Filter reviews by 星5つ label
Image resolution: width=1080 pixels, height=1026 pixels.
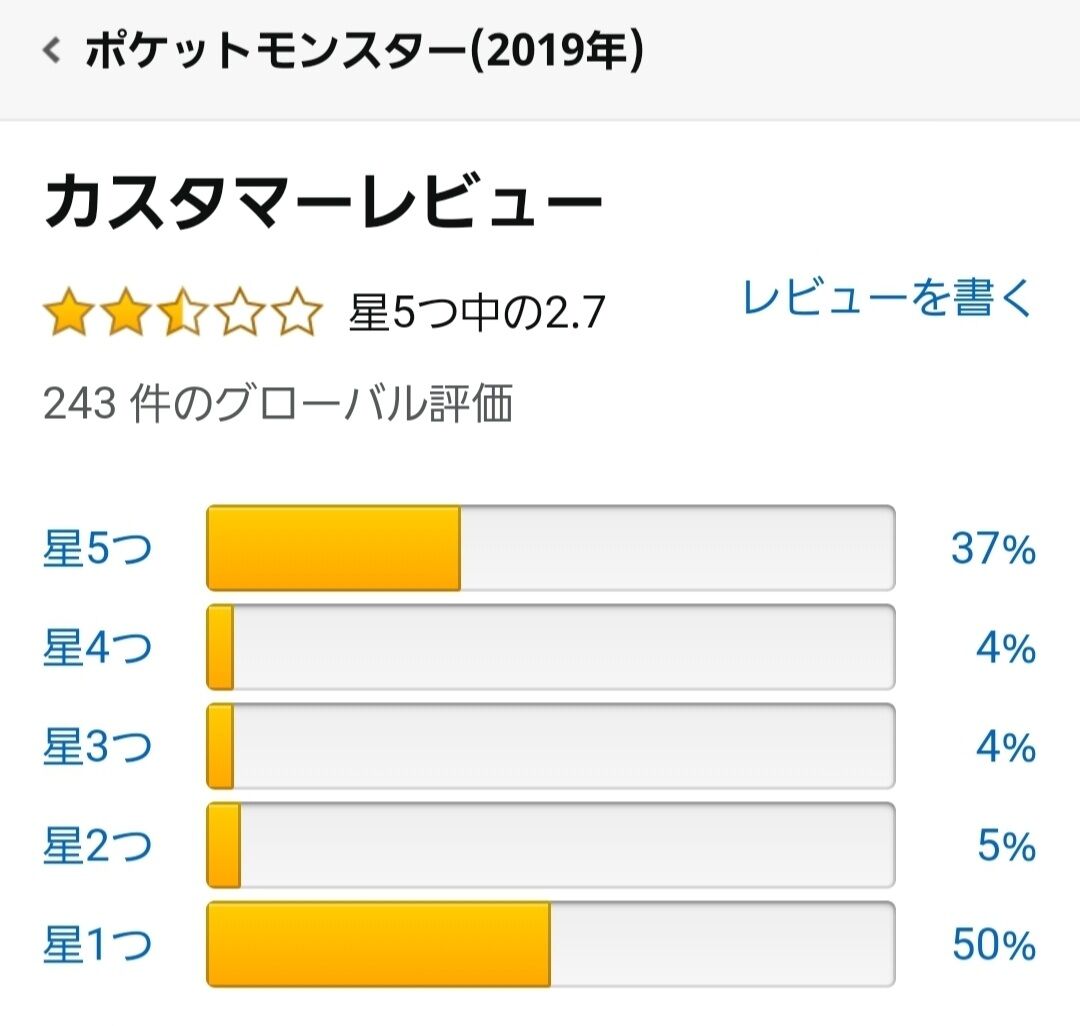(x=98, y=549)
